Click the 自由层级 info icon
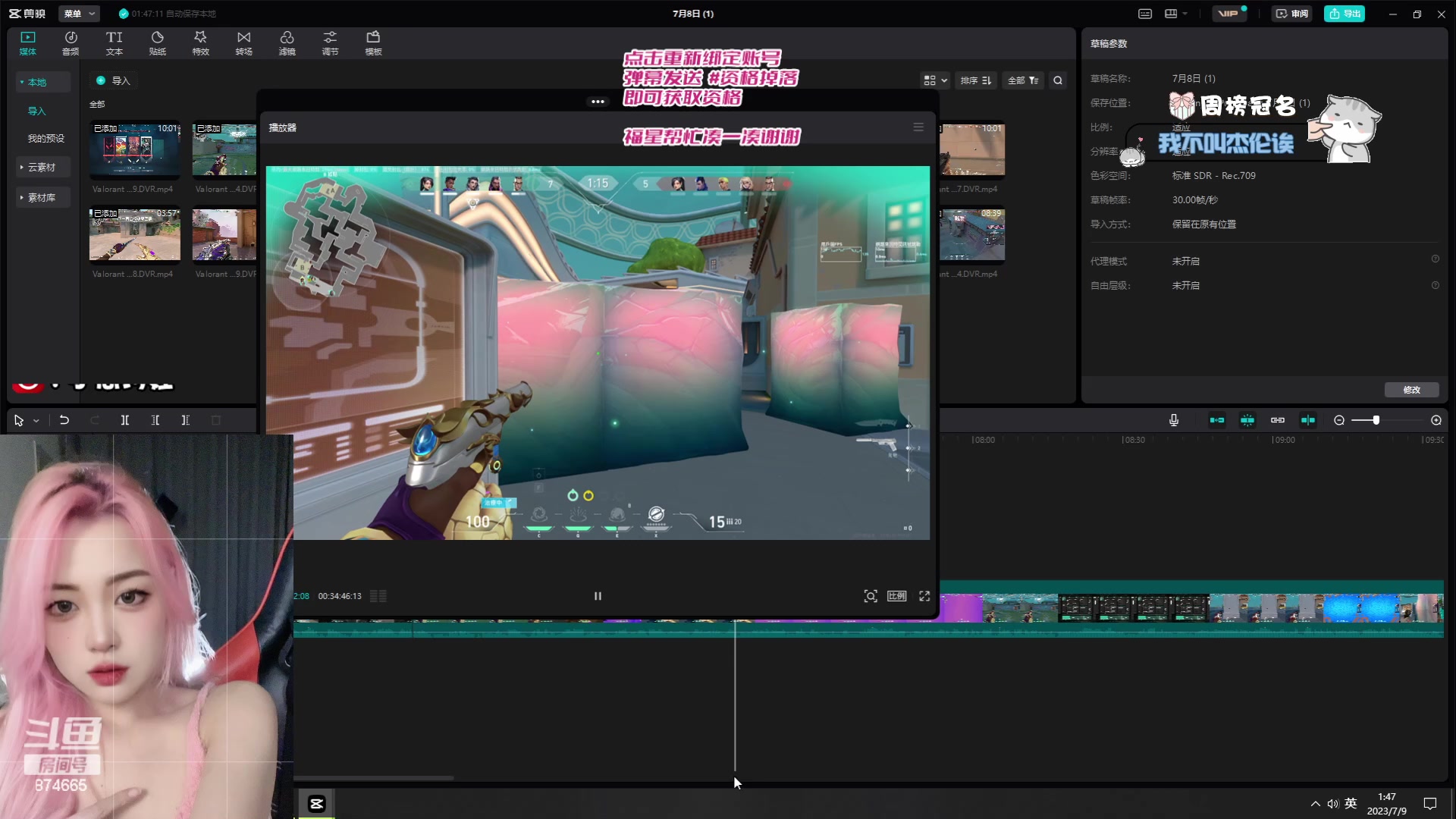 click(x=1435, y=285)
